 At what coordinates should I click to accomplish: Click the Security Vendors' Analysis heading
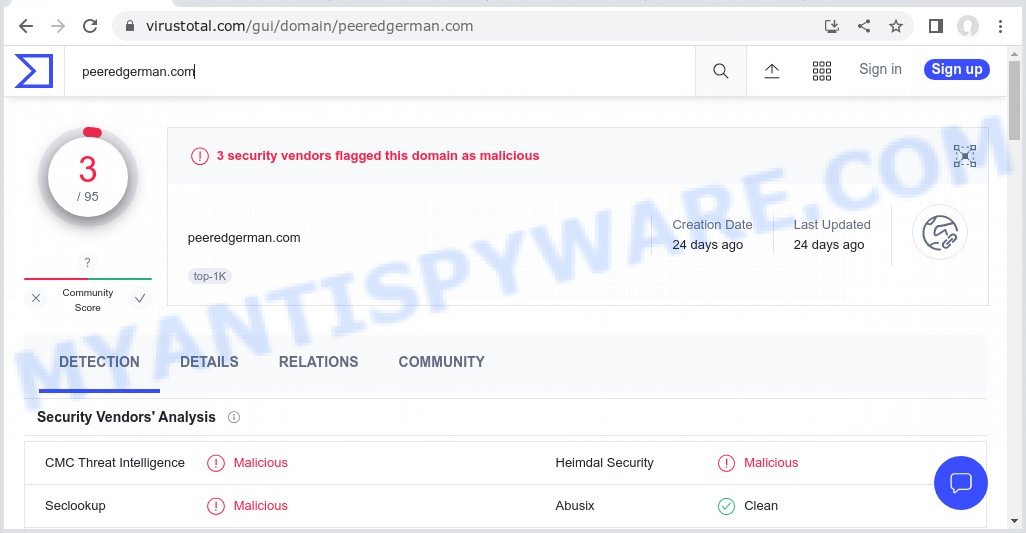(x=126, y=417)
